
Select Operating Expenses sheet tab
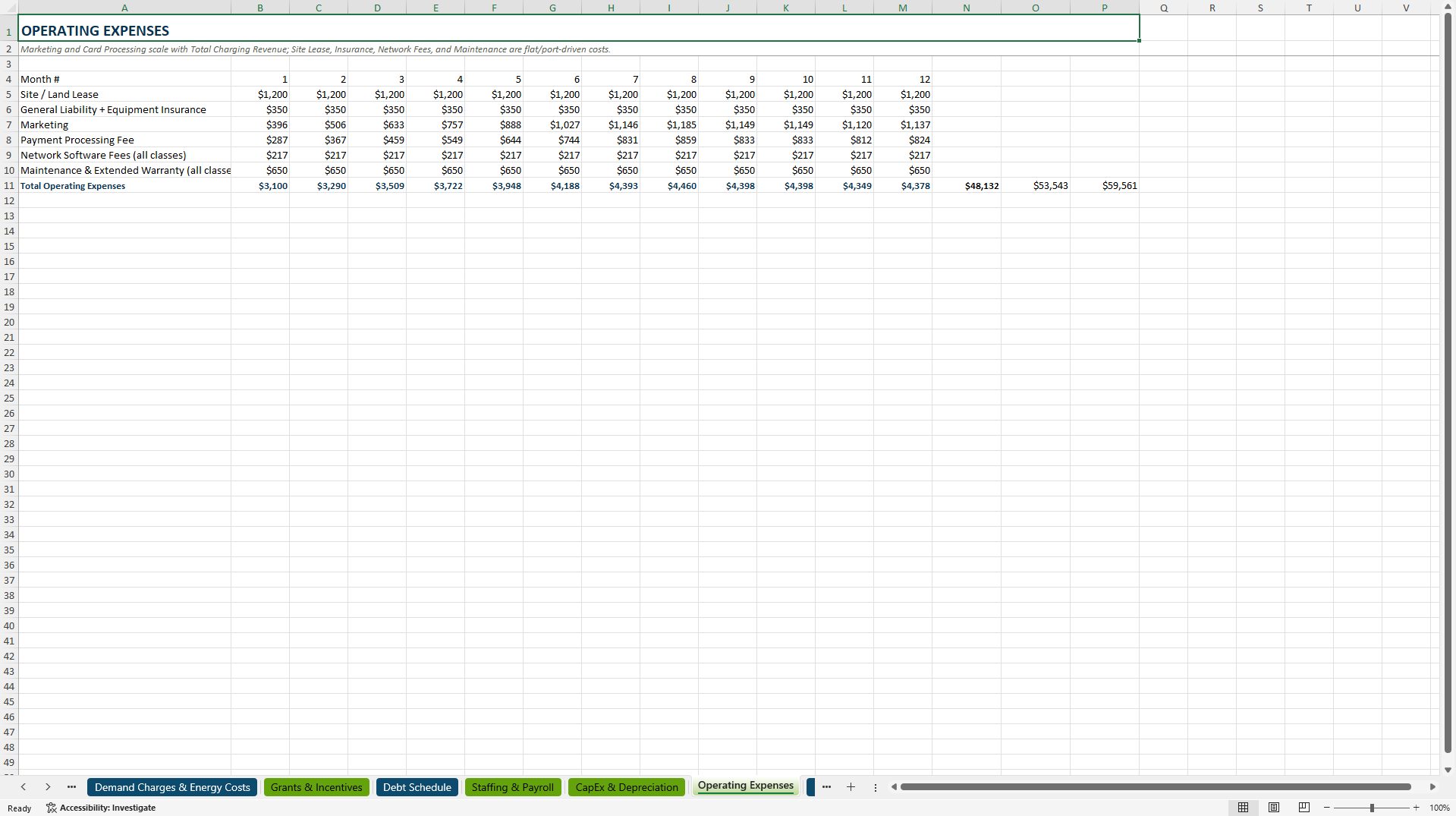tap(746, 786)
